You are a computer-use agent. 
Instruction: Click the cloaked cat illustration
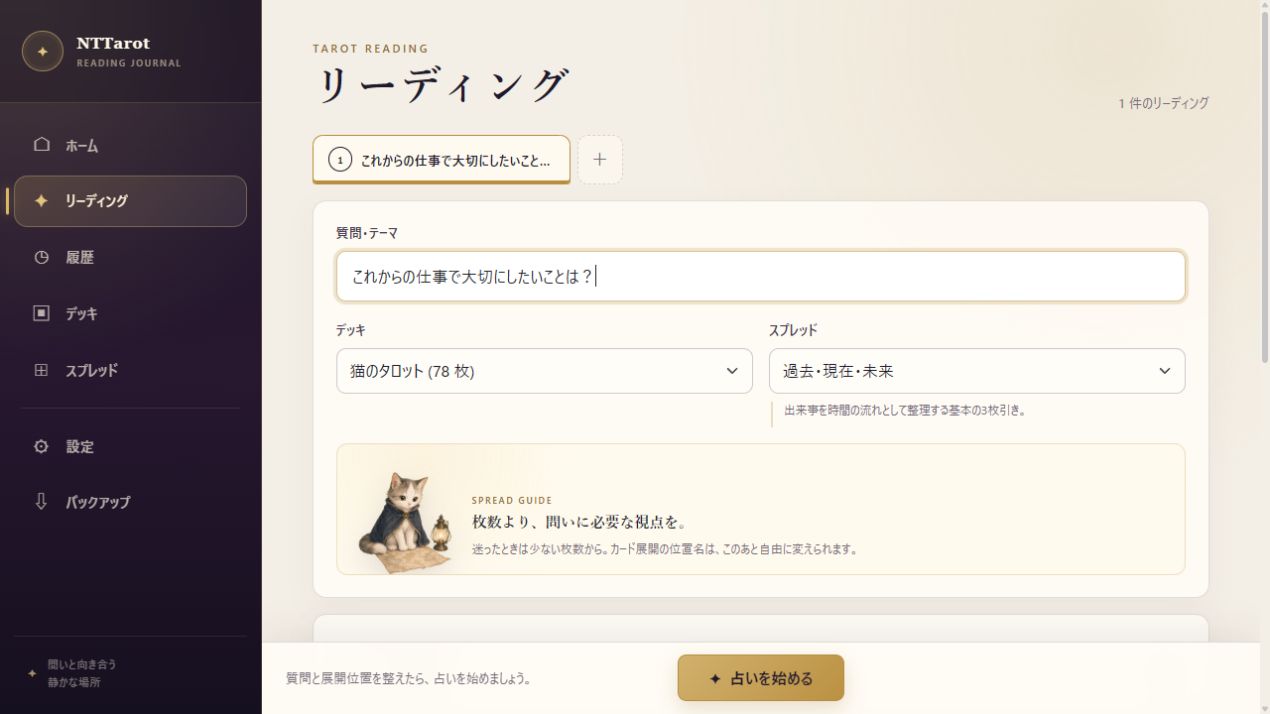[x=403, y=522]
